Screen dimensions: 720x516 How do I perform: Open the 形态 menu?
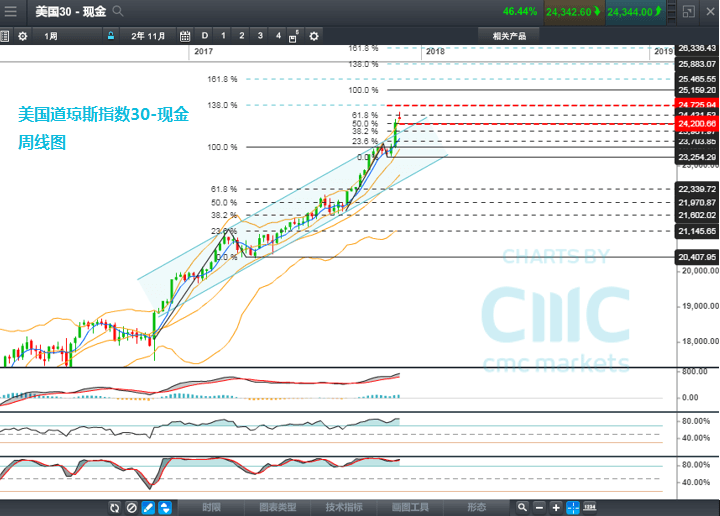pyautogui.click(x=476, y=507)
